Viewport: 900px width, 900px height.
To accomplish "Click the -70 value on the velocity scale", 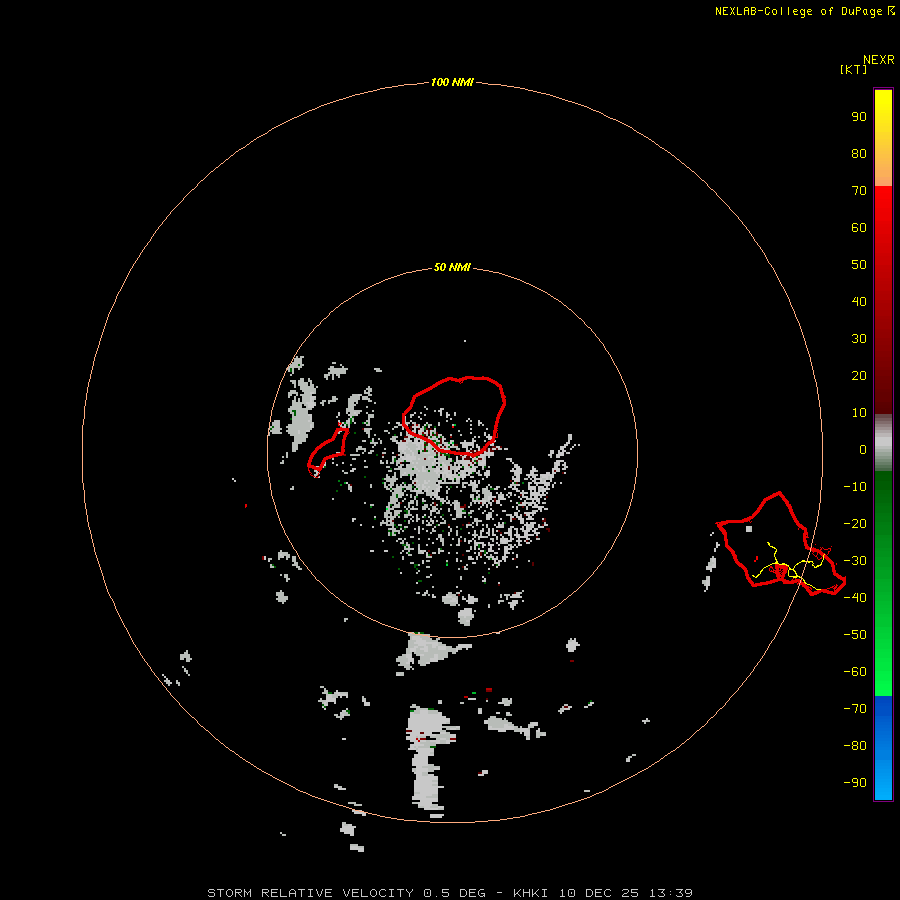I will (855, 708).
